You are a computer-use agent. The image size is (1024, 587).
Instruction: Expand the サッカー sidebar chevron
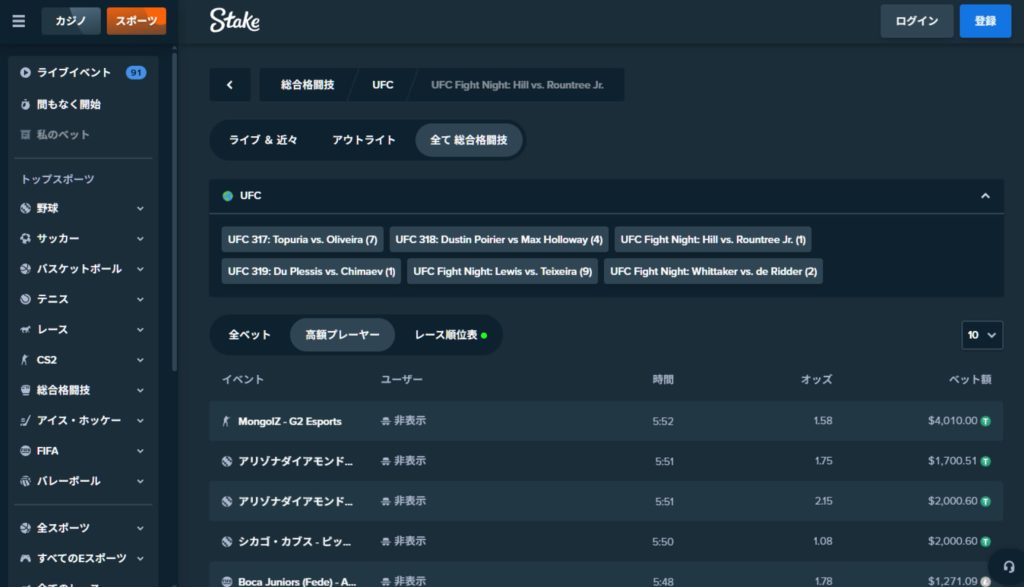[x=140, y=238]
